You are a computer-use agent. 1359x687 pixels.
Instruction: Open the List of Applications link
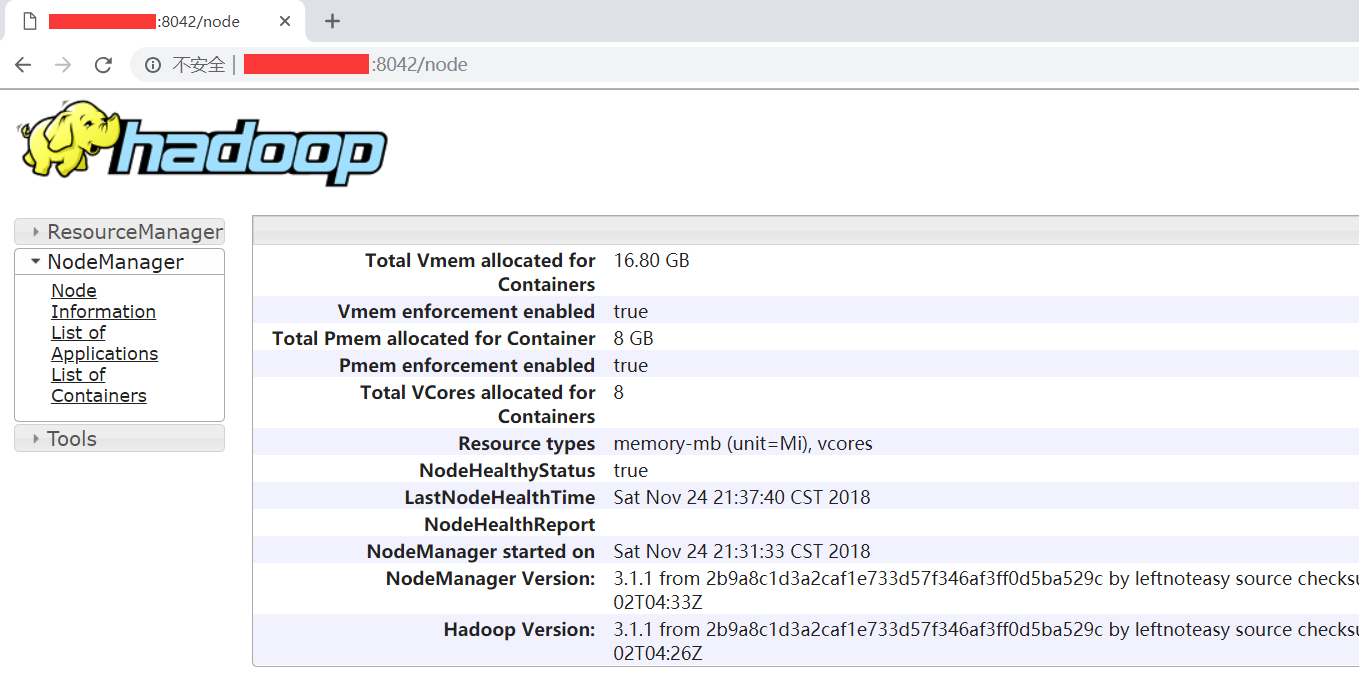[x=104, y=343]
